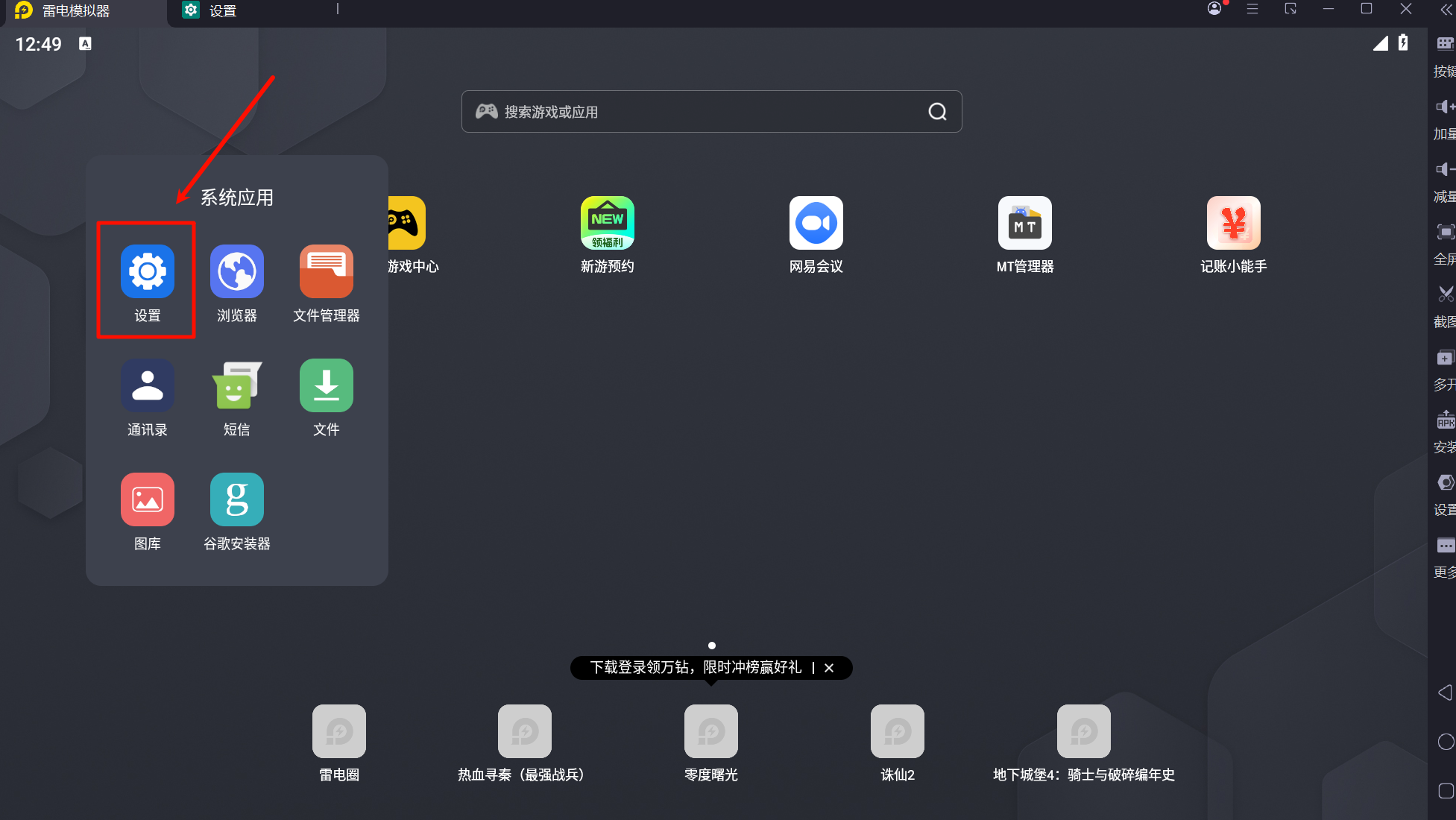Open the 短信 messaging app
The image size is (1456, 820).
[x=236, y=386]
